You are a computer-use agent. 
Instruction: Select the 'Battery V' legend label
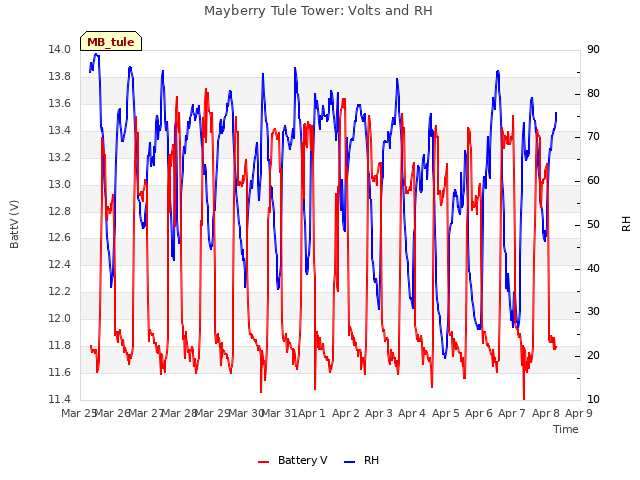pyautogui.click(x=302, y=460)
